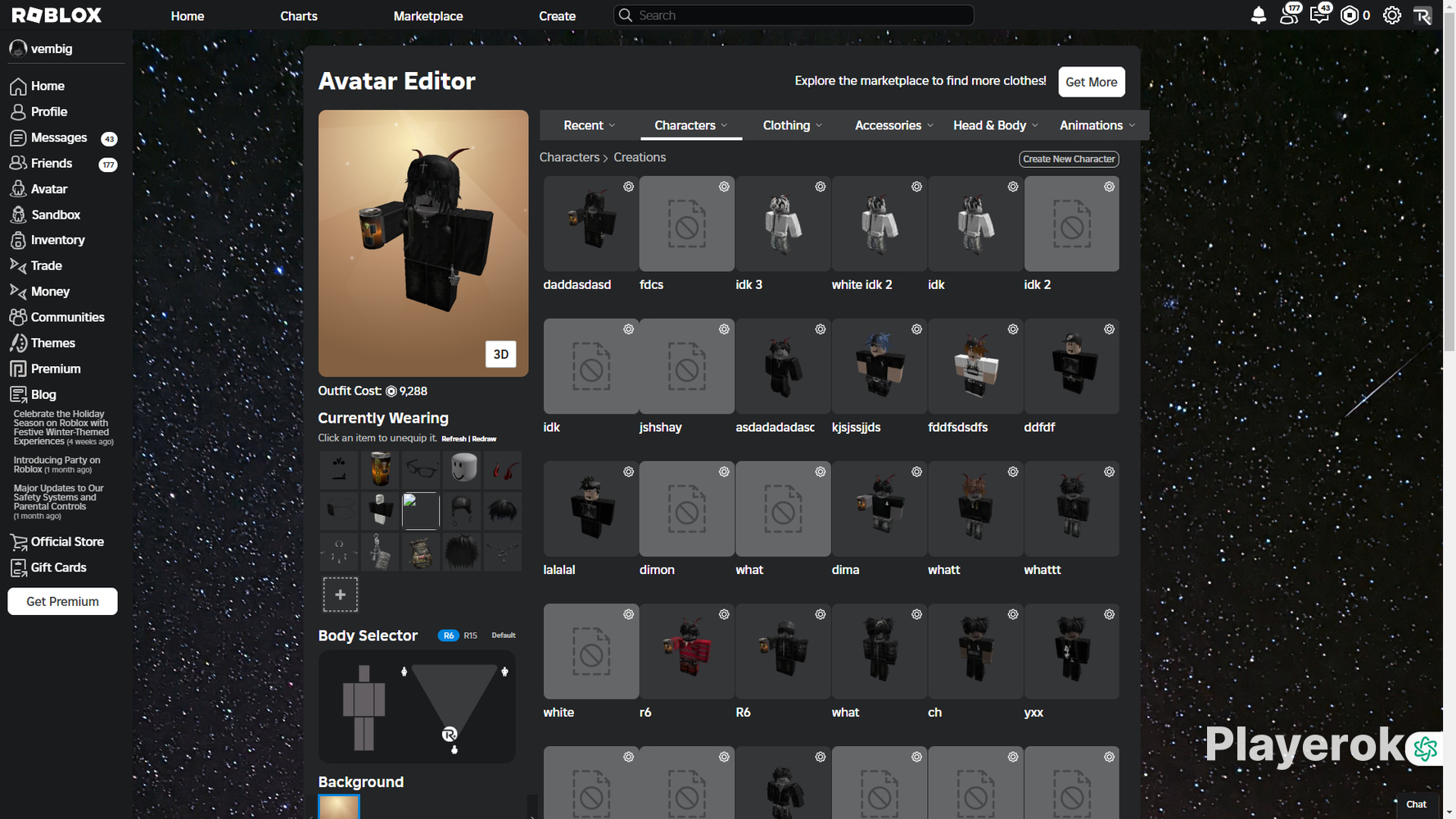Open Charts in top navigation

pyautogui.click(x=299, y=16)
